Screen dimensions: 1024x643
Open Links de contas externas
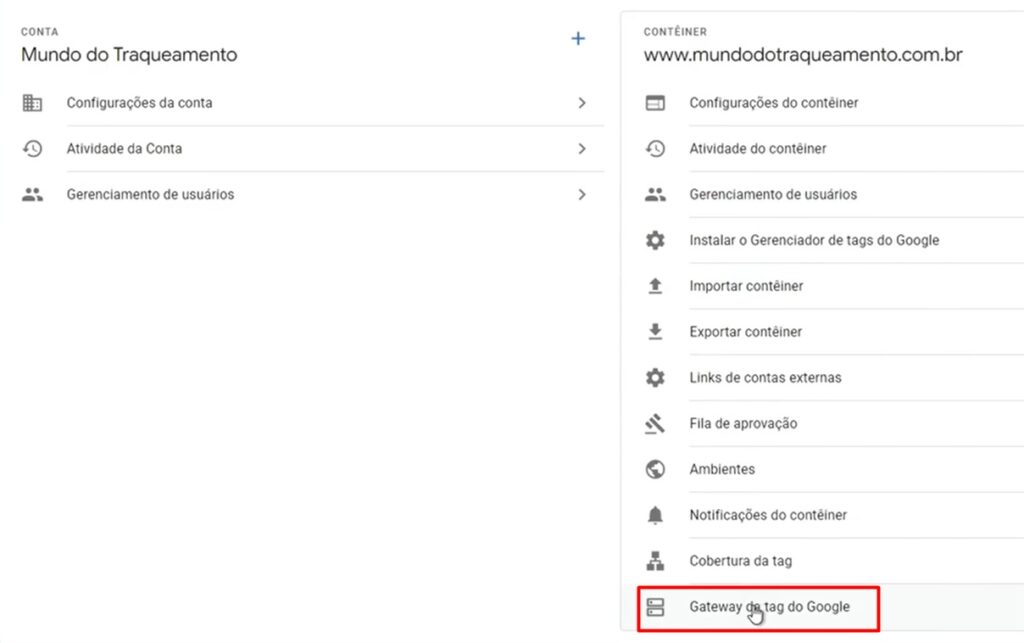click(765, 378)
